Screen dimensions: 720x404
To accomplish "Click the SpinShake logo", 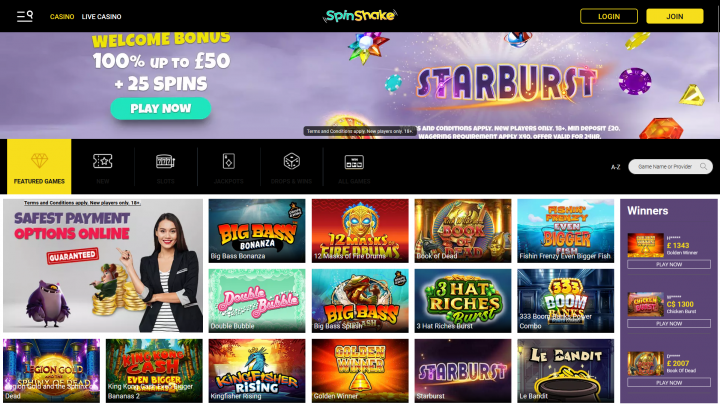I will pos(360,16).
